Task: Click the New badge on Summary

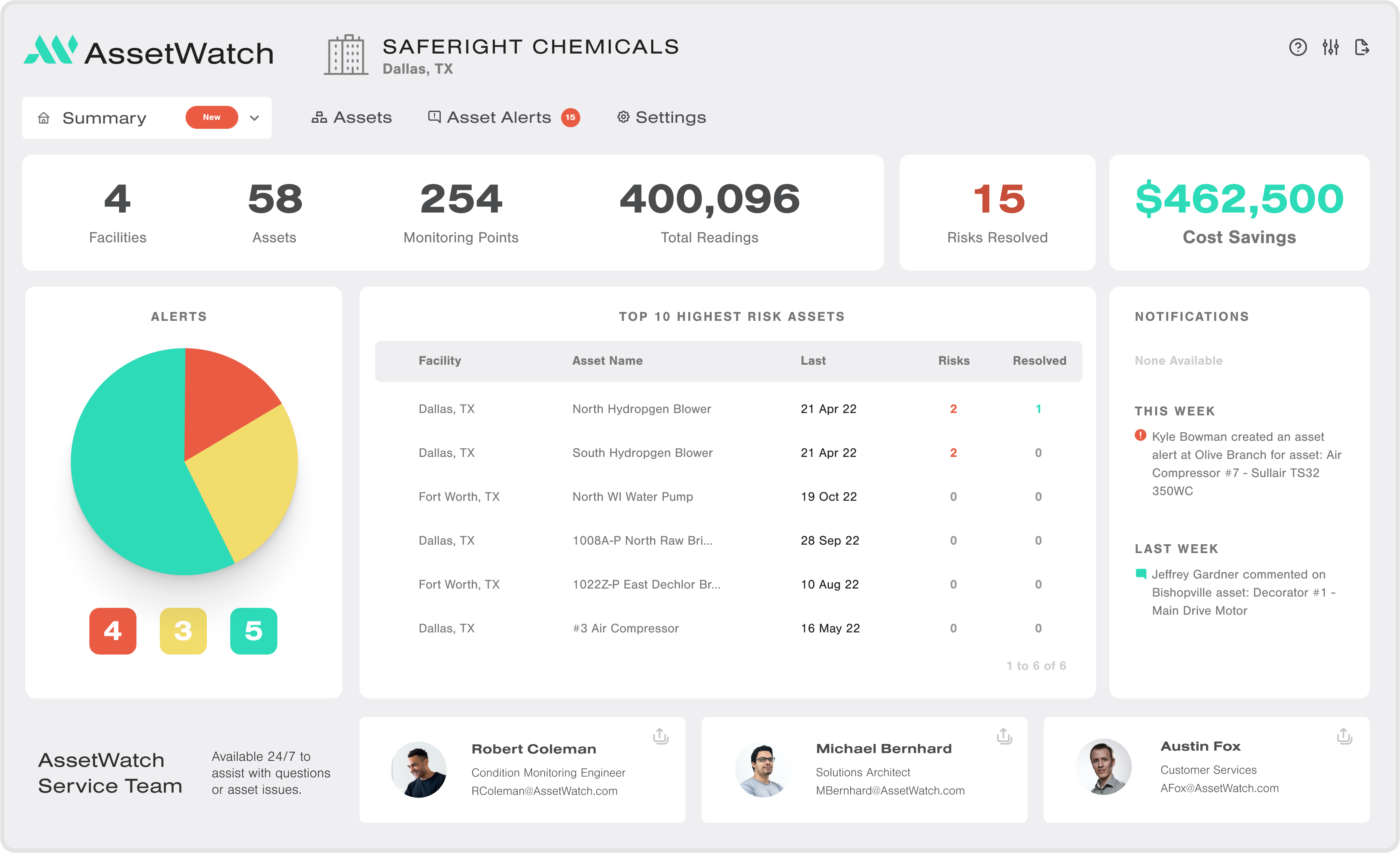Action: (211, 117)
